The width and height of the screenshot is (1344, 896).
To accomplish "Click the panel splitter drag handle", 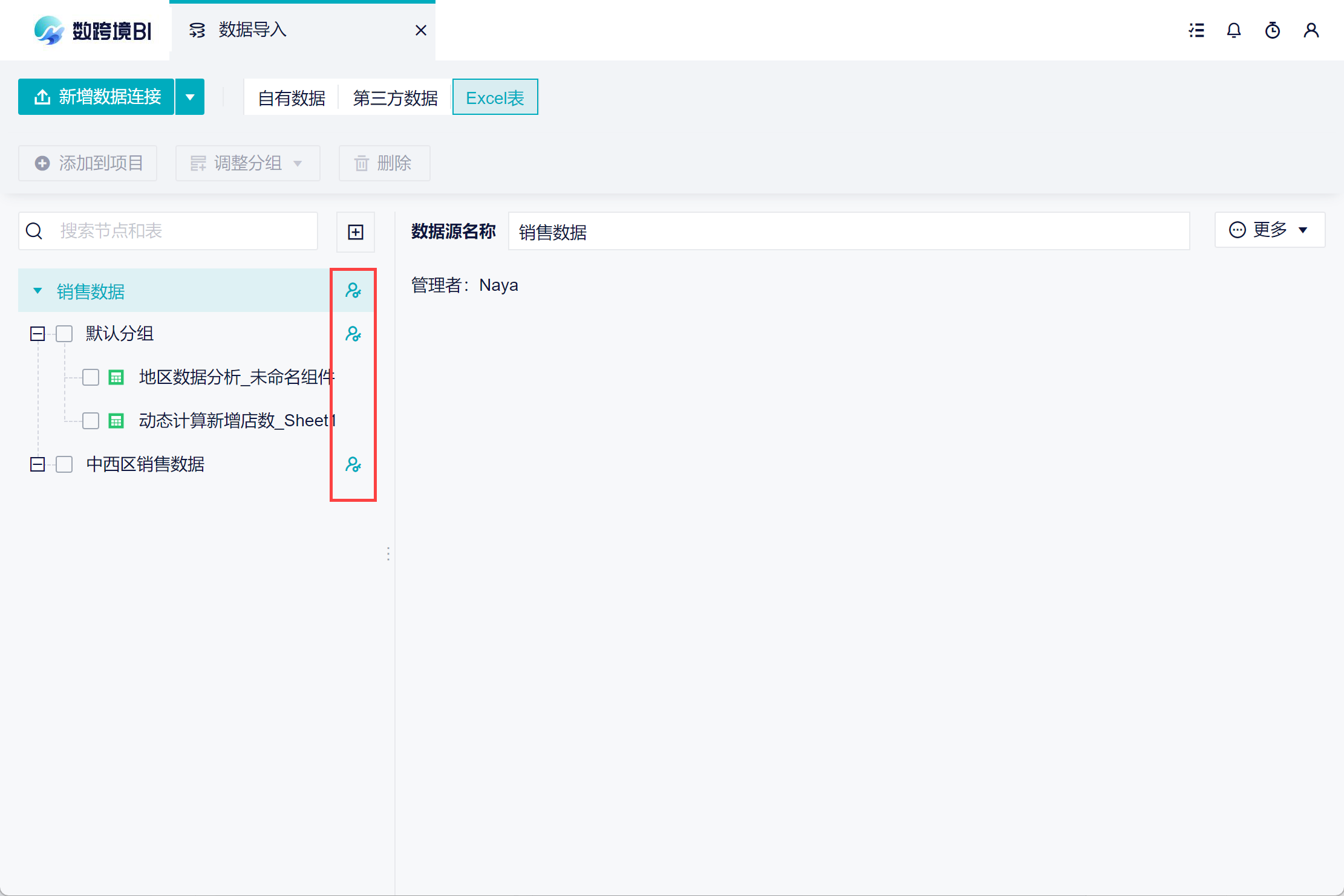I will tap(388, 554).
